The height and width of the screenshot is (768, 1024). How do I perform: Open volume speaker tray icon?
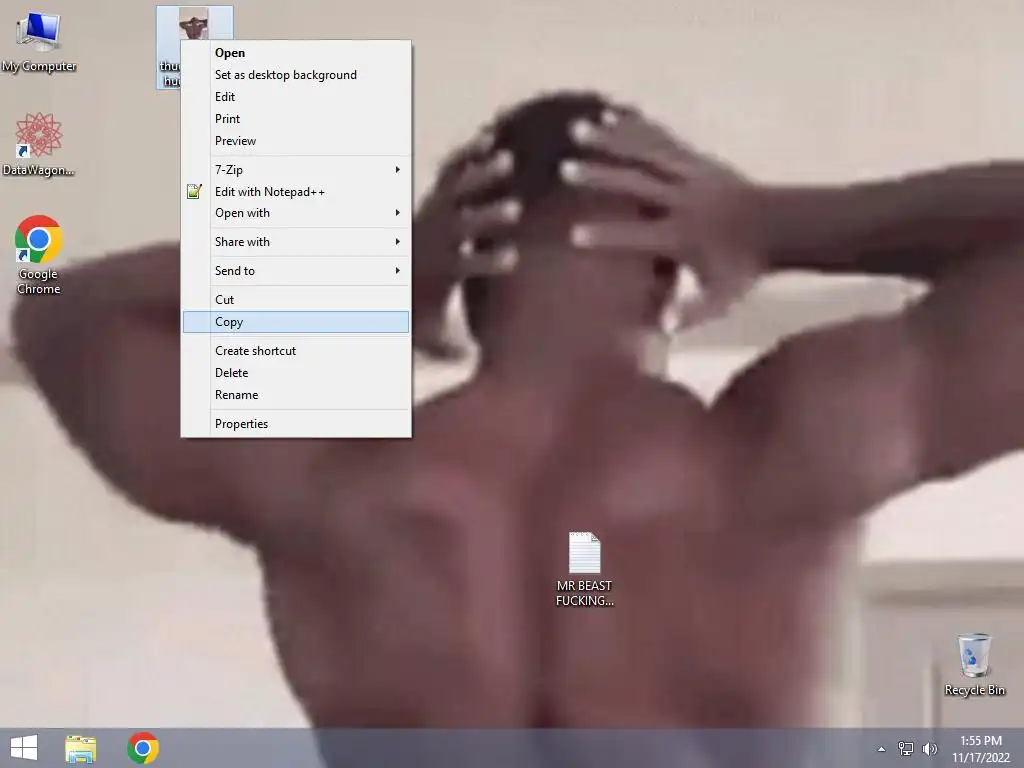click(x=929, y=748)
